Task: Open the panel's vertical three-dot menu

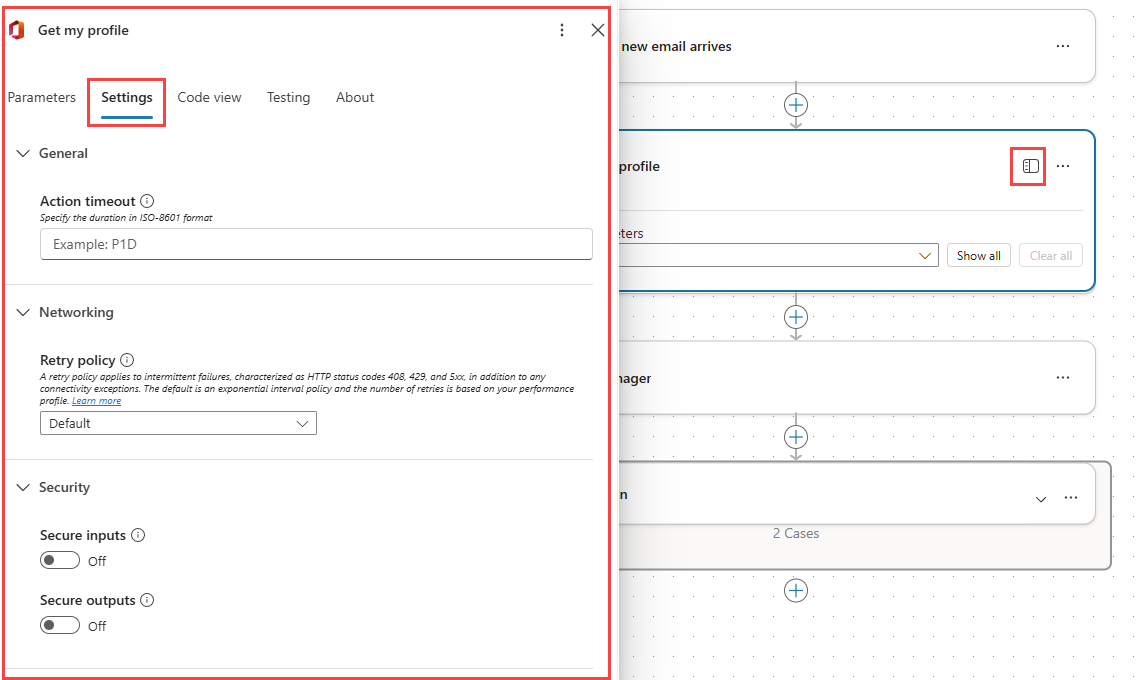Action: pos(562,30)
